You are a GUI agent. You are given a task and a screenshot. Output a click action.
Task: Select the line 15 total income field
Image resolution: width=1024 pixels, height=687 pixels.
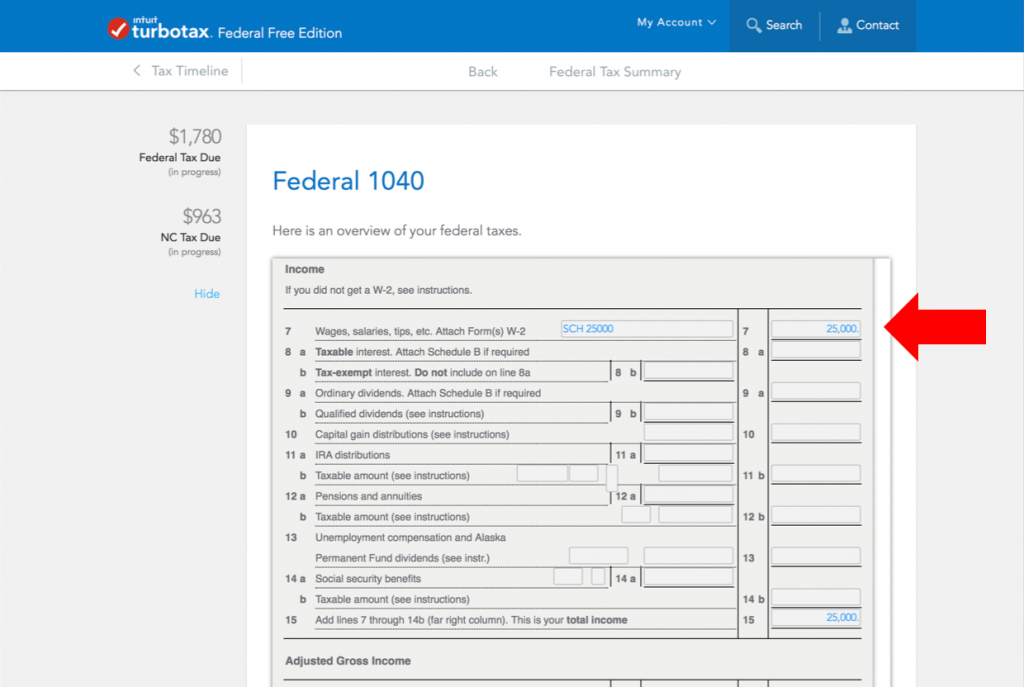tap(815, 619)
